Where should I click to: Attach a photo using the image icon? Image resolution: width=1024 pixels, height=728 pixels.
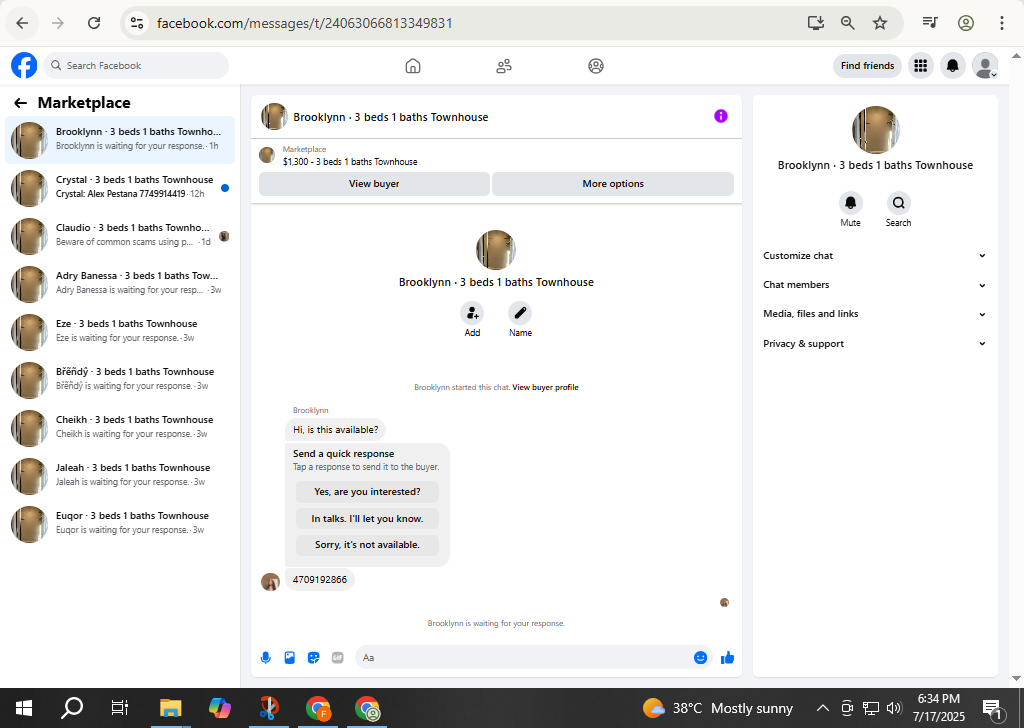290,657
